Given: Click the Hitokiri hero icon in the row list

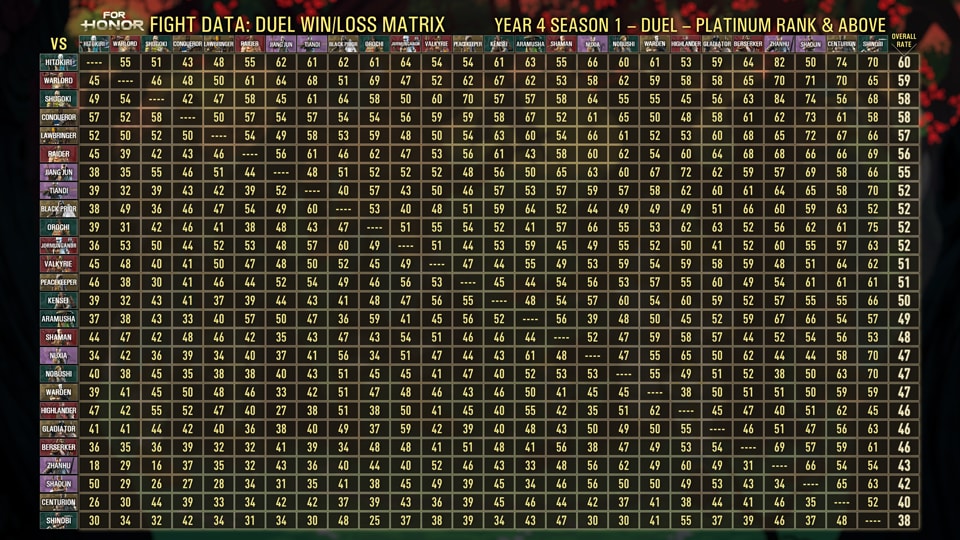Looking at the screenshot, I should tap(56, 63).
